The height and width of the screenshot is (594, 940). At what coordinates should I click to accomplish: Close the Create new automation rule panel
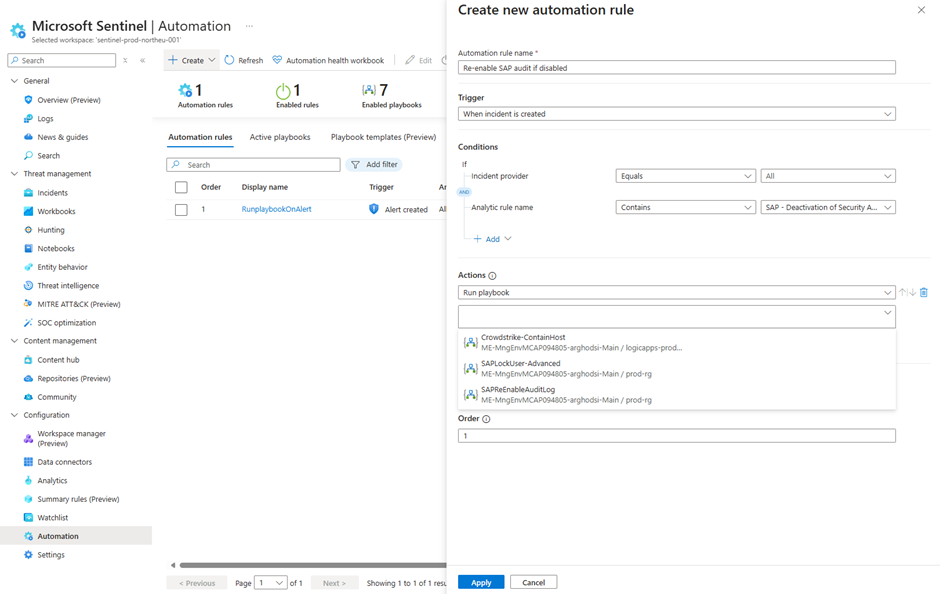[921, 10]
